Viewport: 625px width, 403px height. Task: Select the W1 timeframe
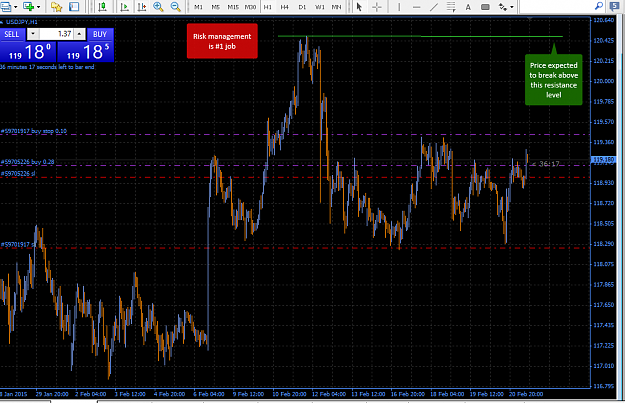[x=319, y=7]
